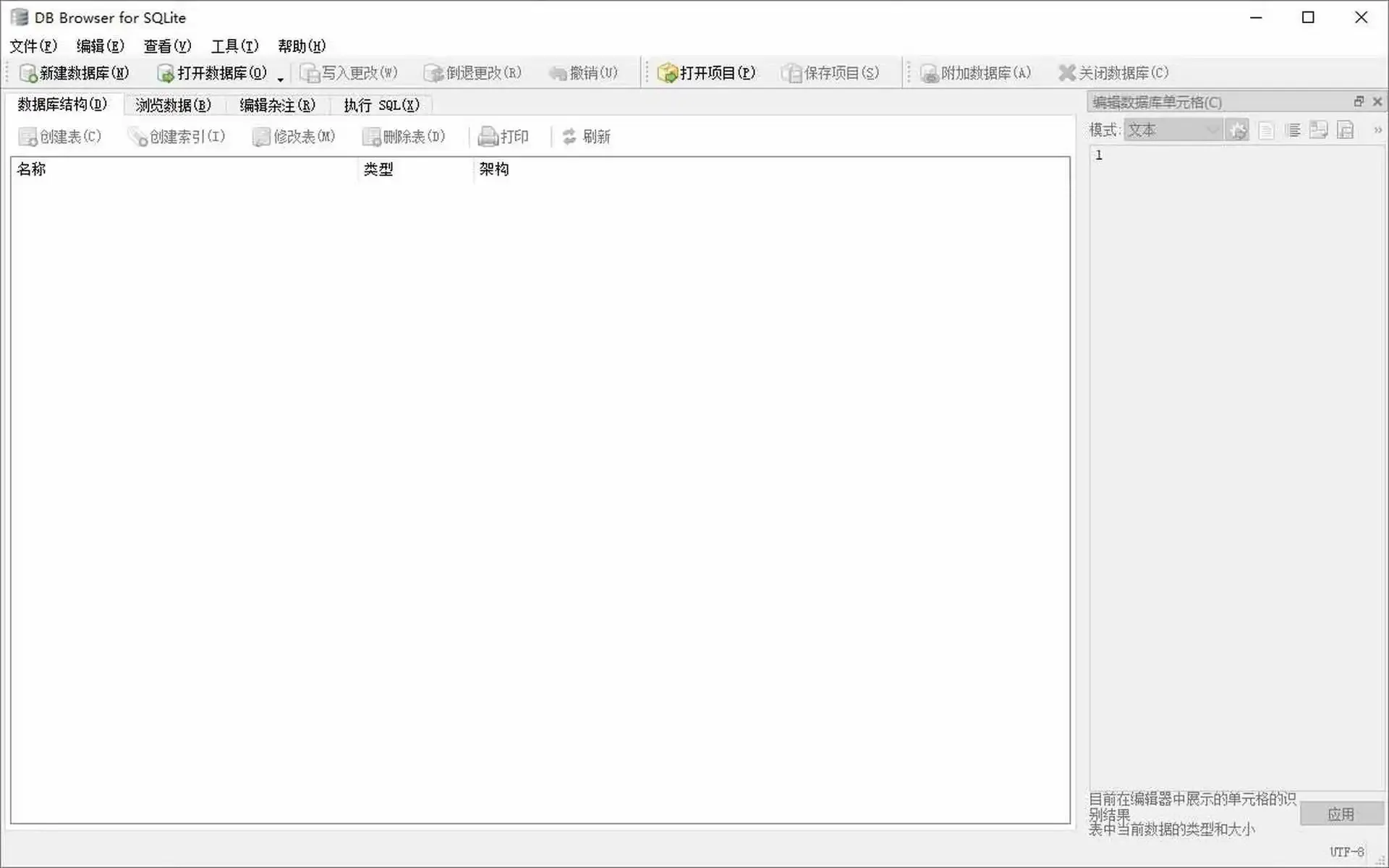Click the 附加数据库 (Attach Database) toolbar icon
The width and height of the screenshot is (1389, 868).
point(929,74)
